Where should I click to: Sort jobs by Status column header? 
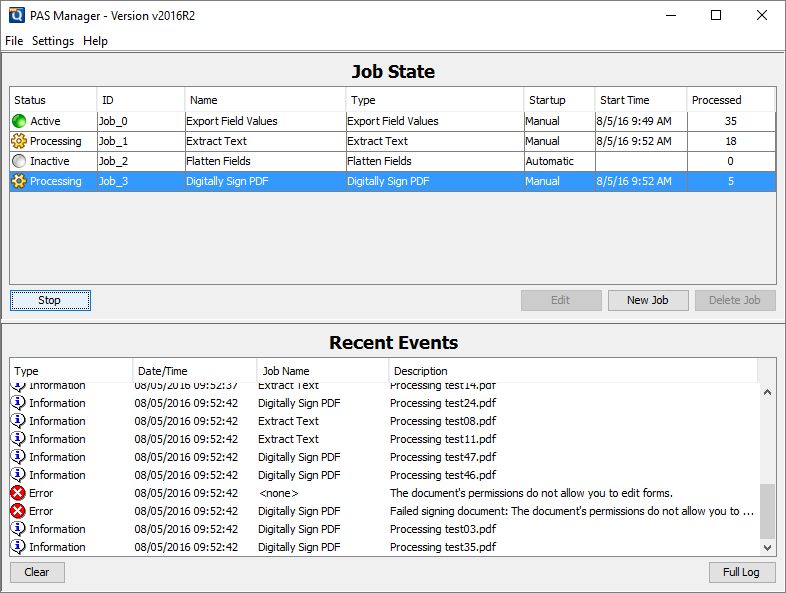tap(53, 100)
